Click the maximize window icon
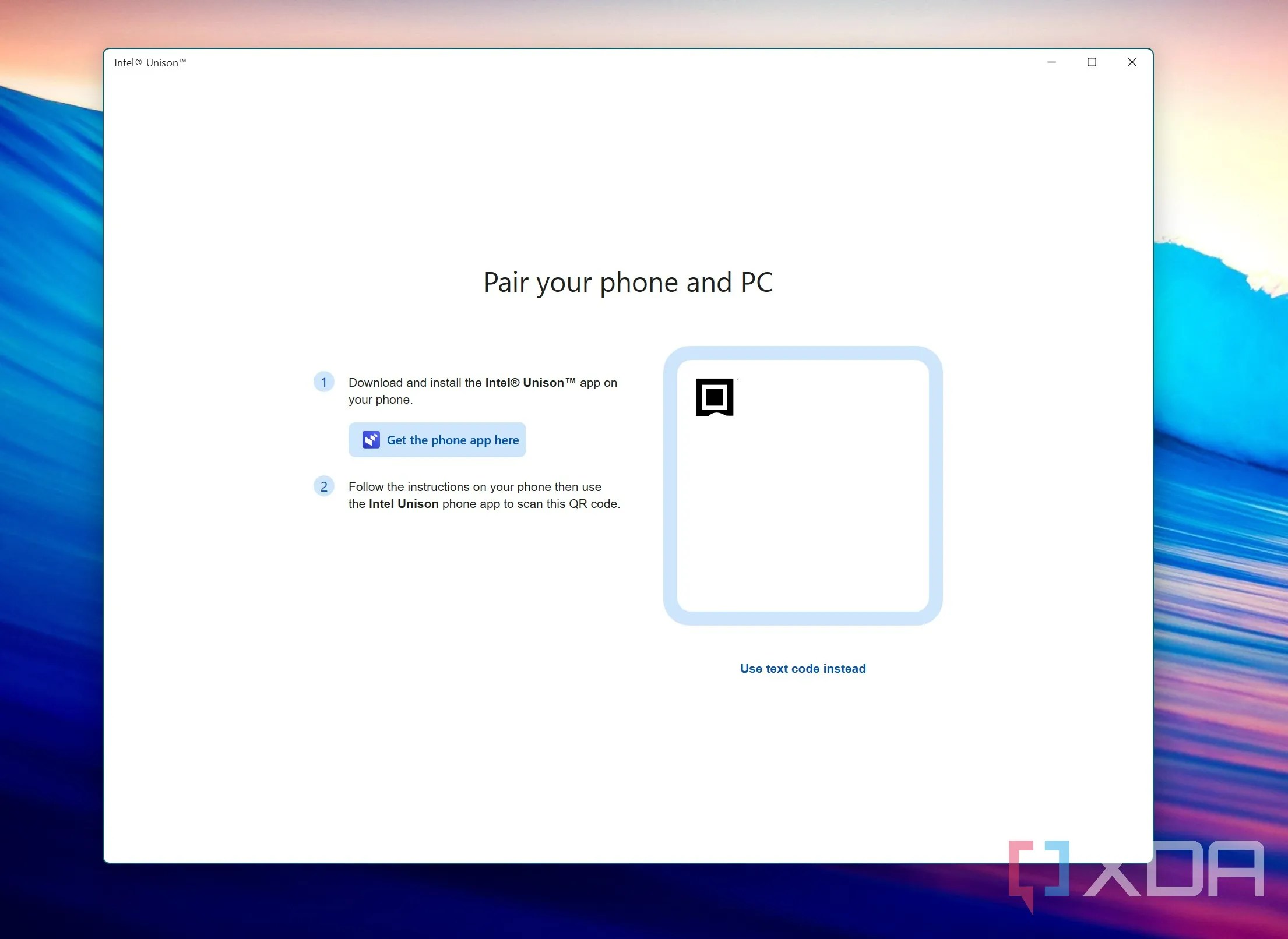Screen dimensions: 1288x939 (1092, 62)
